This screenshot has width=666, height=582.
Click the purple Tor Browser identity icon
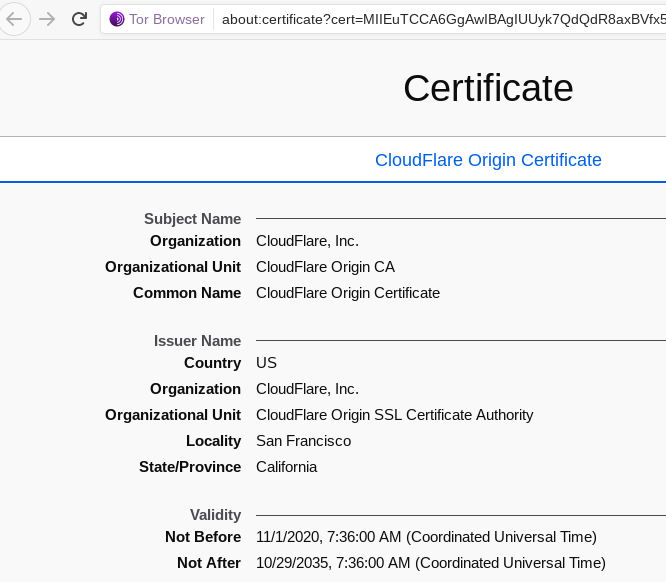(117, 19)
